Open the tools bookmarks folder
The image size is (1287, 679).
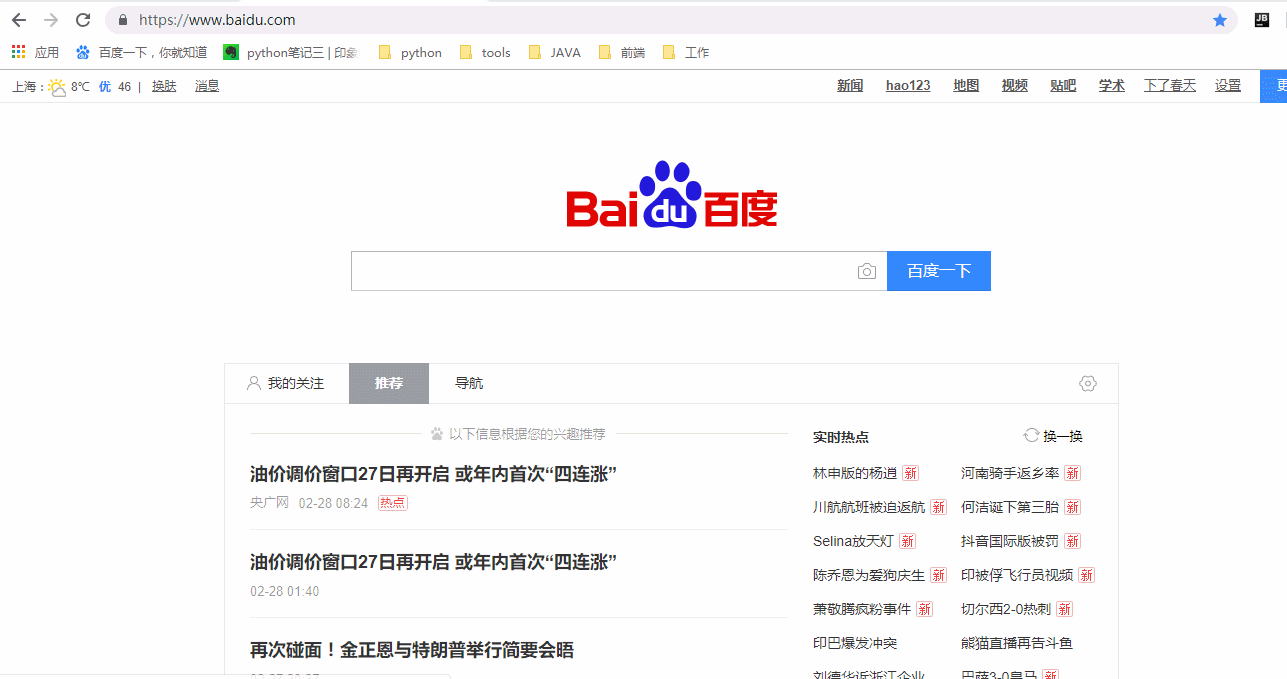pyautogui.click(x=485, y=52)
